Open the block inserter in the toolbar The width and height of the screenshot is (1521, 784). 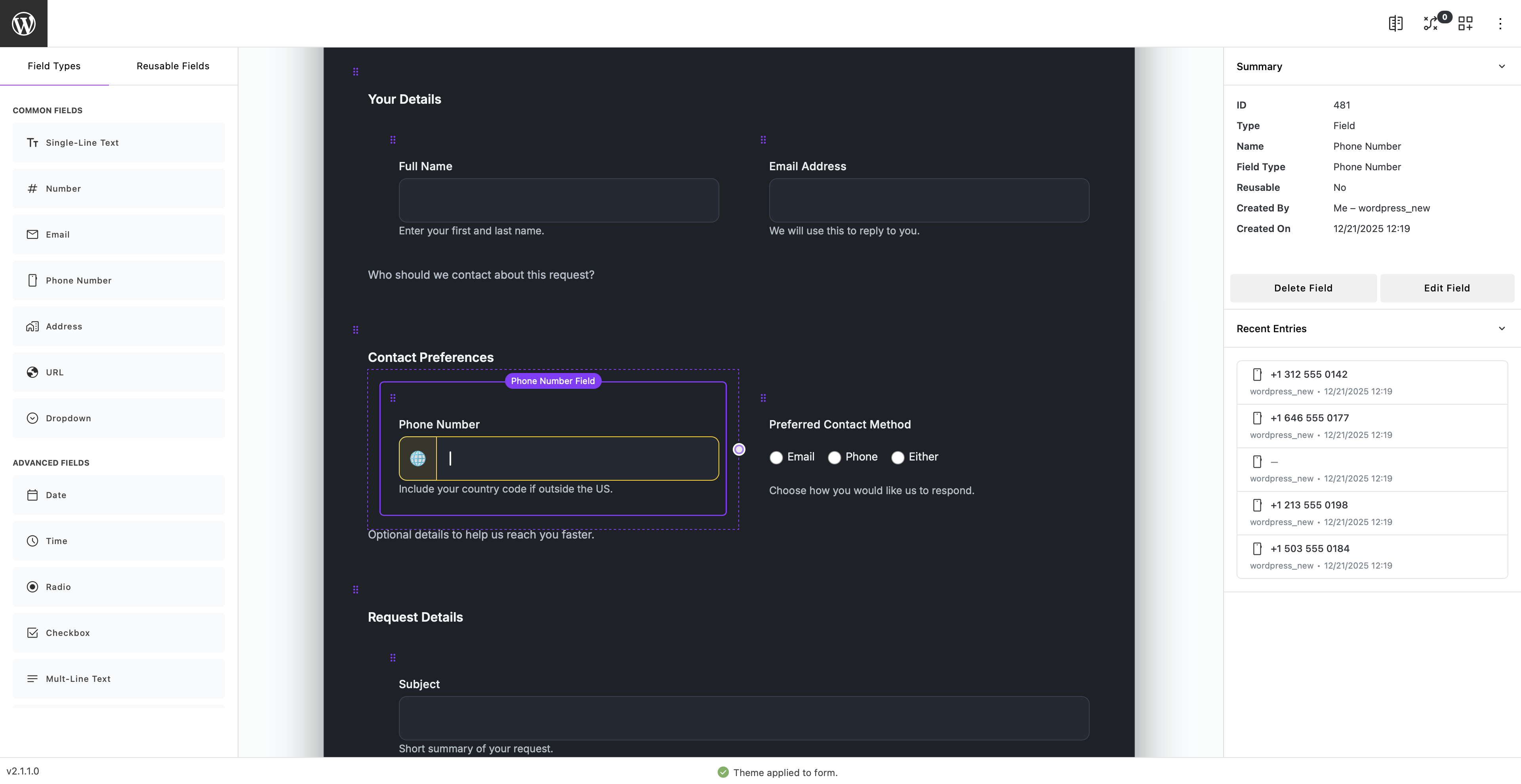point(1466,23)
